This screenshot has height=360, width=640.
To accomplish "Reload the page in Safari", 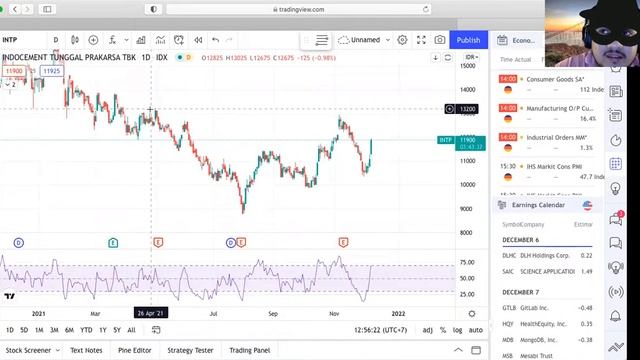I will (426, 9).
